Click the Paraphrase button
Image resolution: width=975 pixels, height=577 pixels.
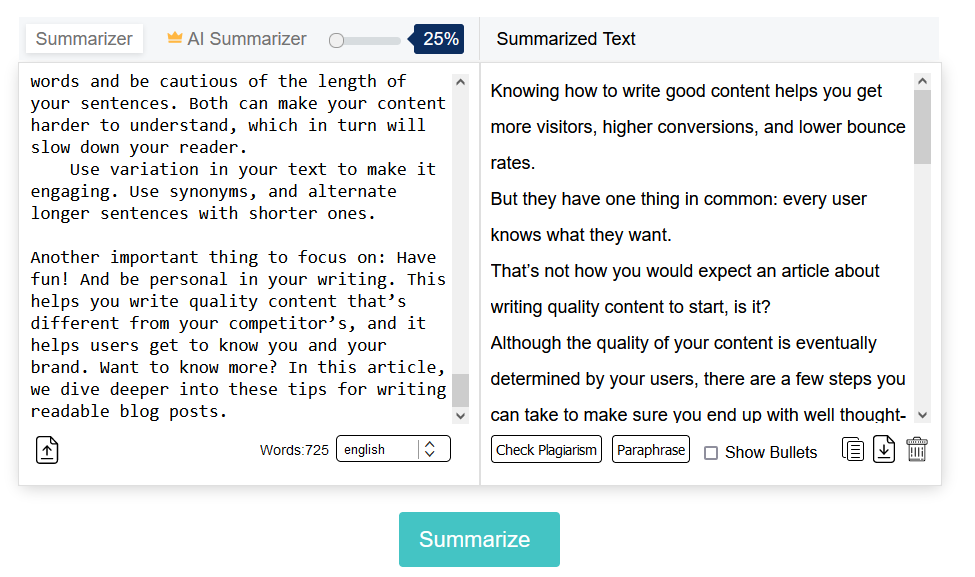tap(651, 450)
